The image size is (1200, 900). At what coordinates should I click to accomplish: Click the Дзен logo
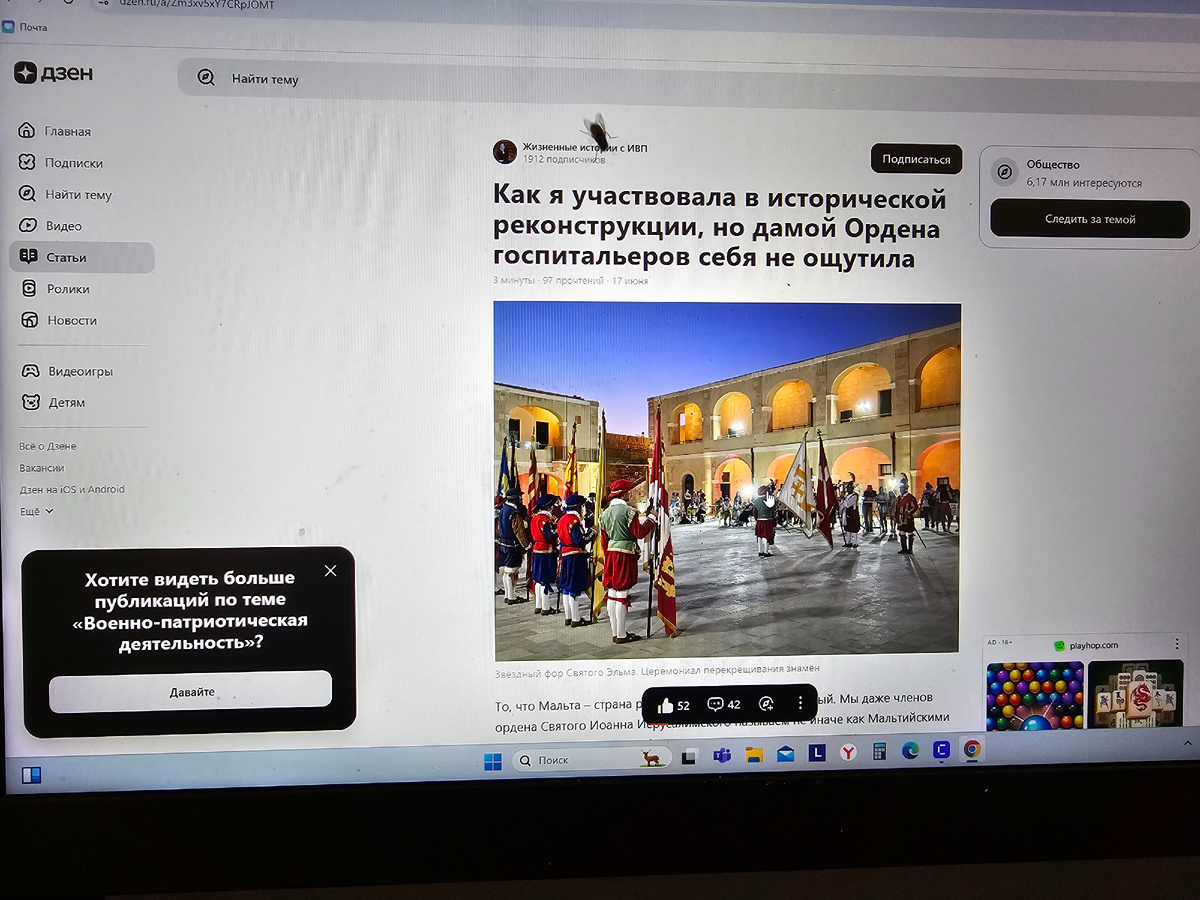pyautogui.click(x=54, y=73)
